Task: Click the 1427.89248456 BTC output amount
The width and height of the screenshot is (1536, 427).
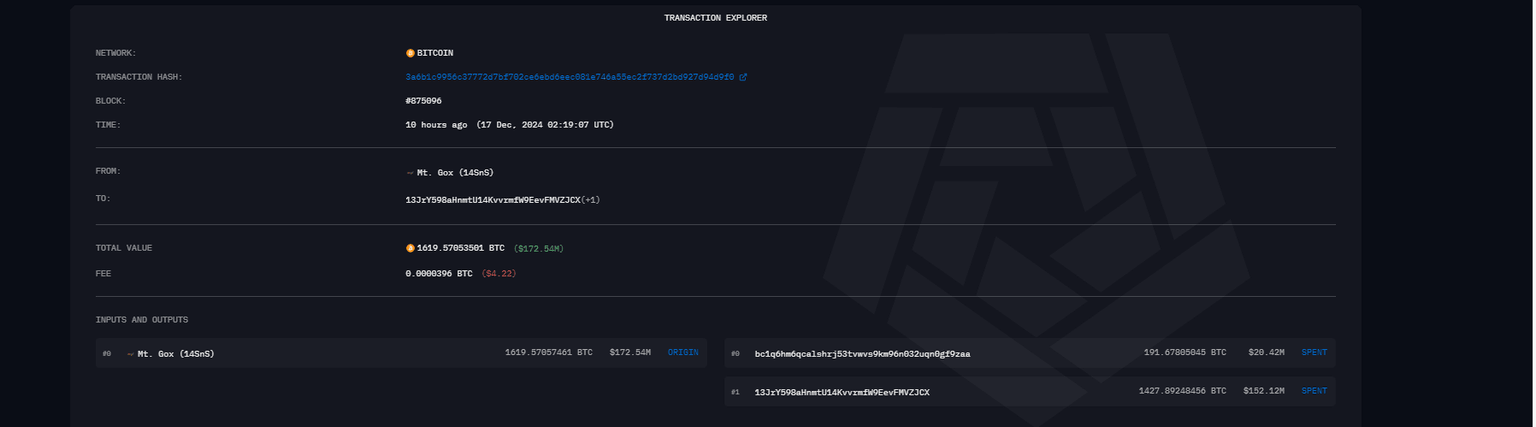Action: tap(1182, 392)
